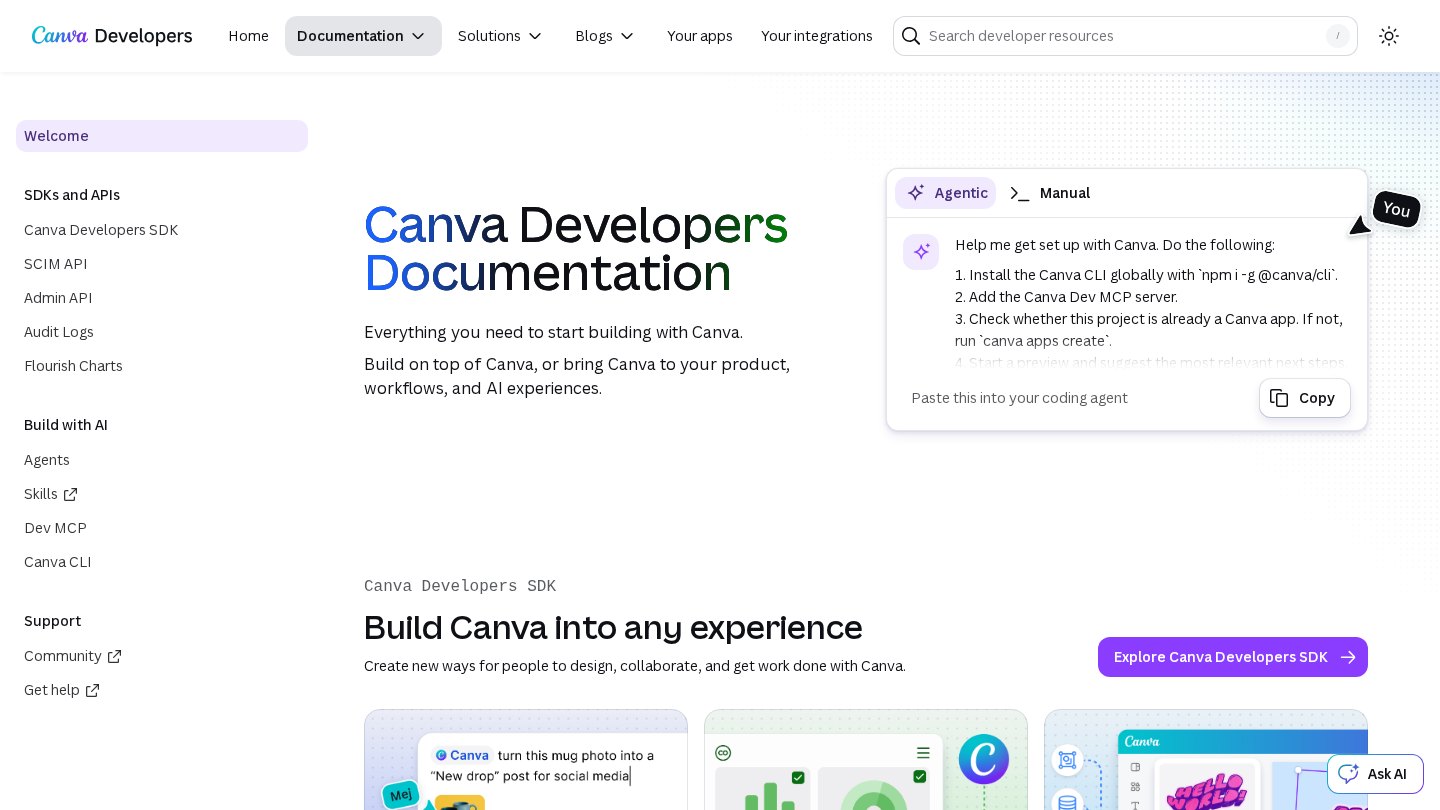Expand the Blogs dropdown menu
1440x810 pixels.
pos(605,36)
